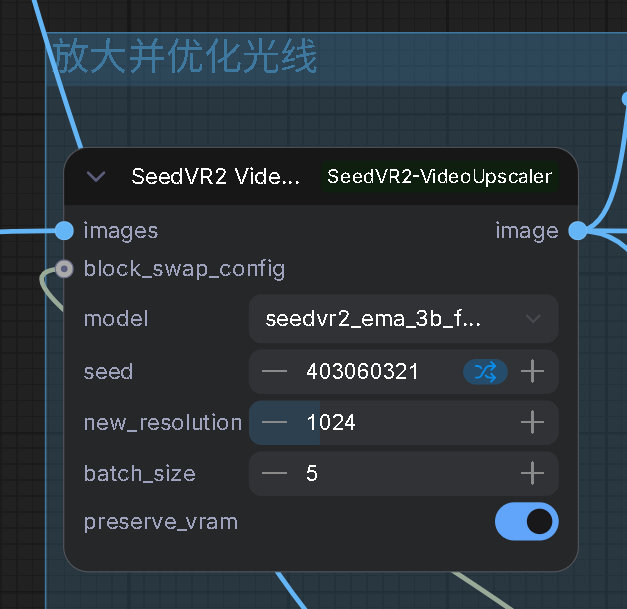The image size is (627, 609).
Task: Click the group title 放大并优化光线
Action: tap(185, 56)
